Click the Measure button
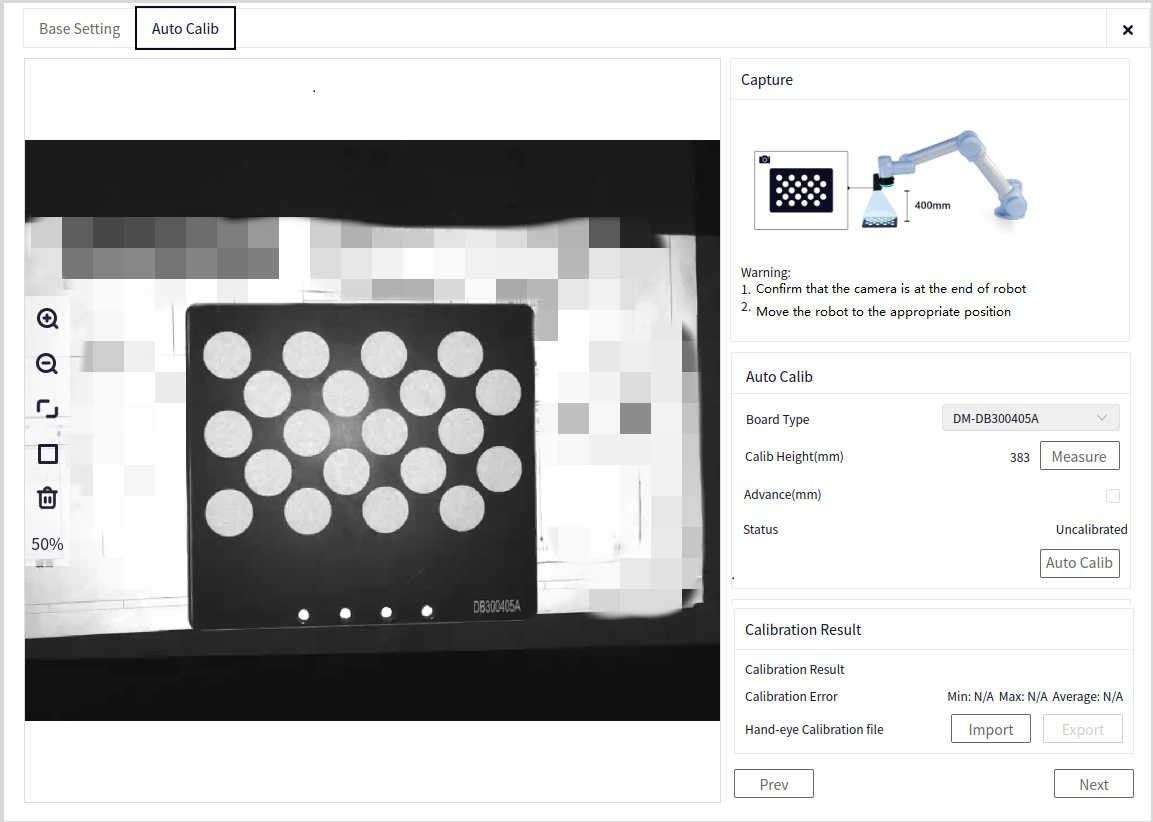This screenshot has height=822, width=1153. point(1079,456)
